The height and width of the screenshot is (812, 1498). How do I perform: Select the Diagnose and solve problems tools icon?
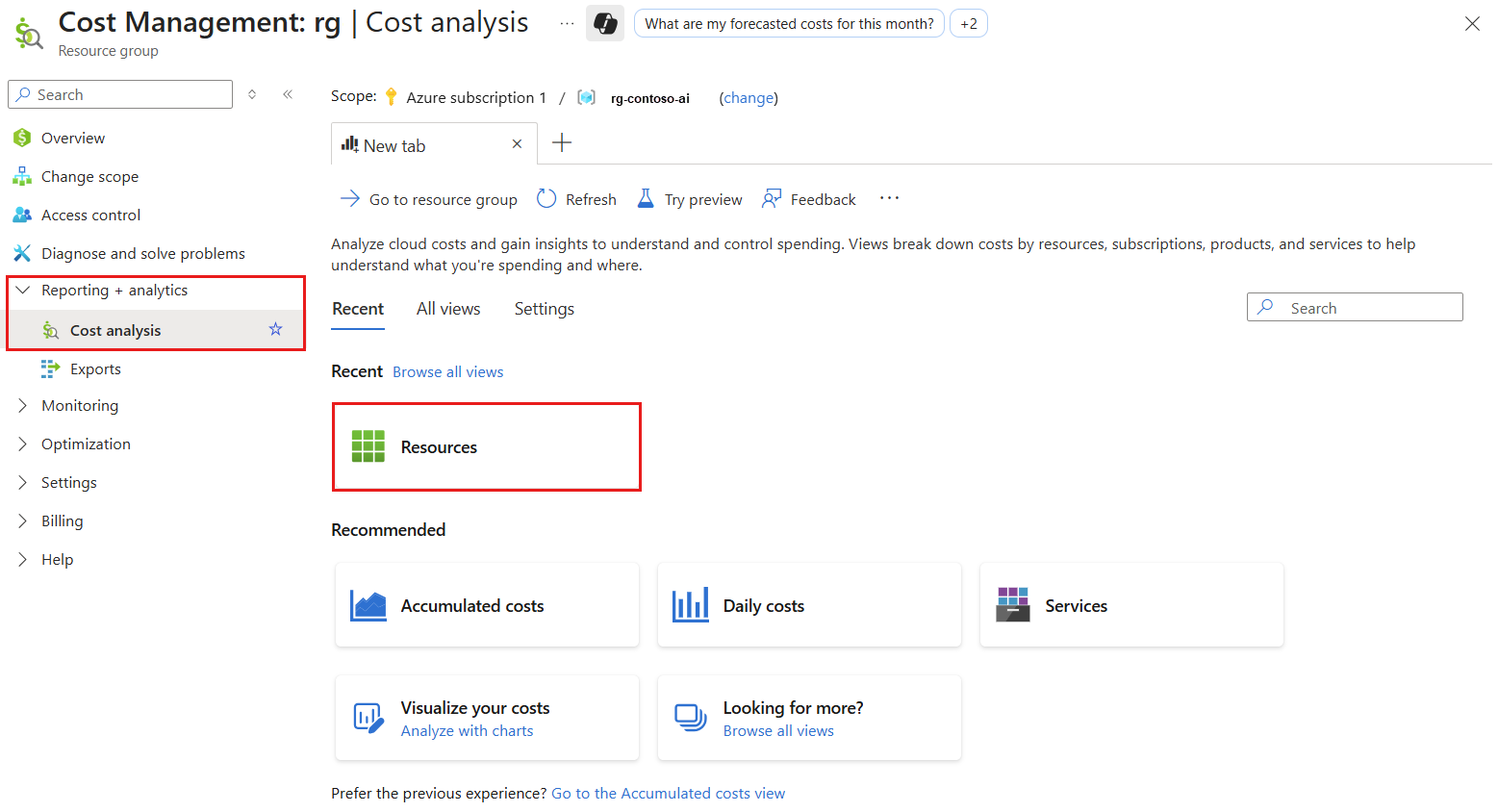click(22, 252)
